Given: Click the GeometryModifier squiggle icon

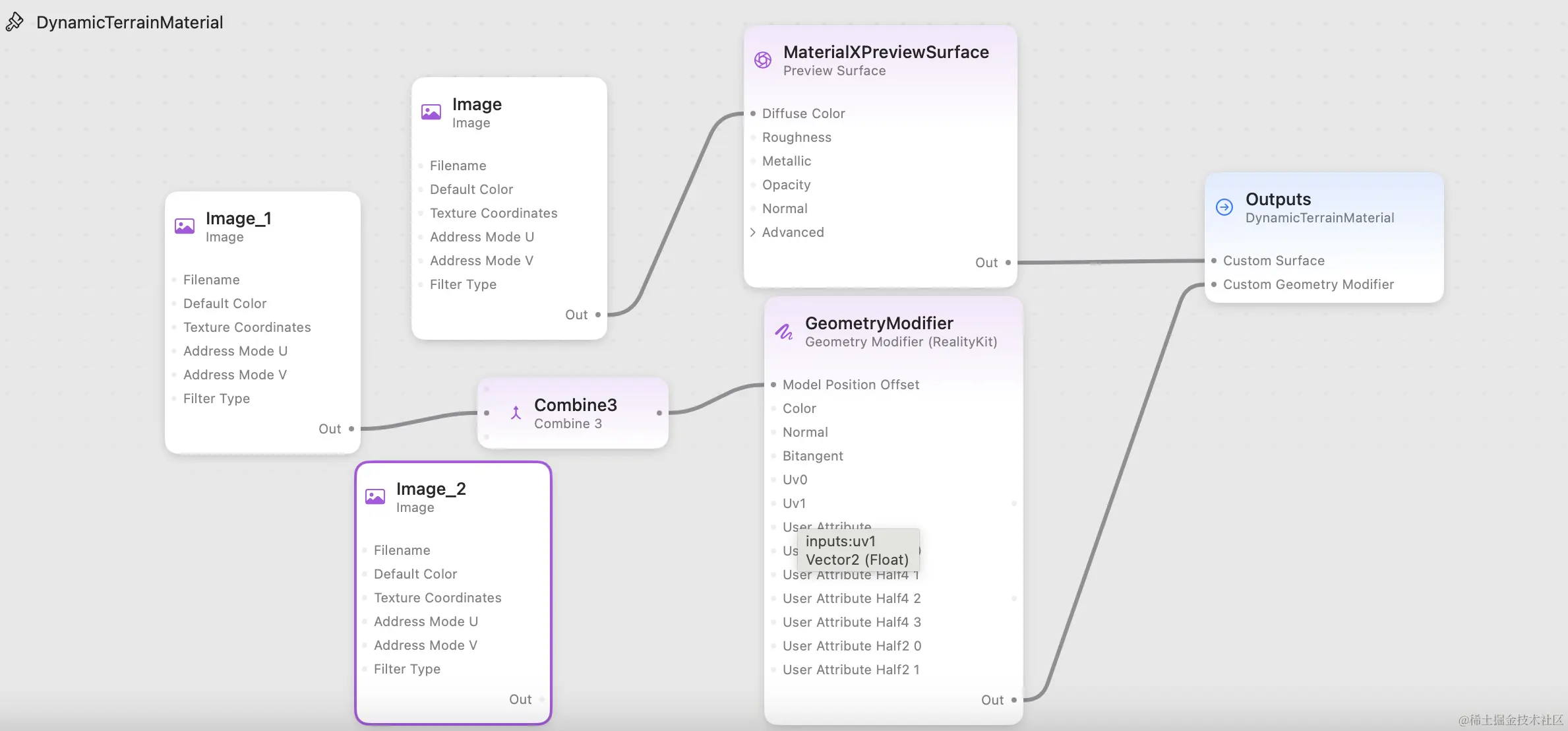Looking at the screenshot, I should (783, 331).
